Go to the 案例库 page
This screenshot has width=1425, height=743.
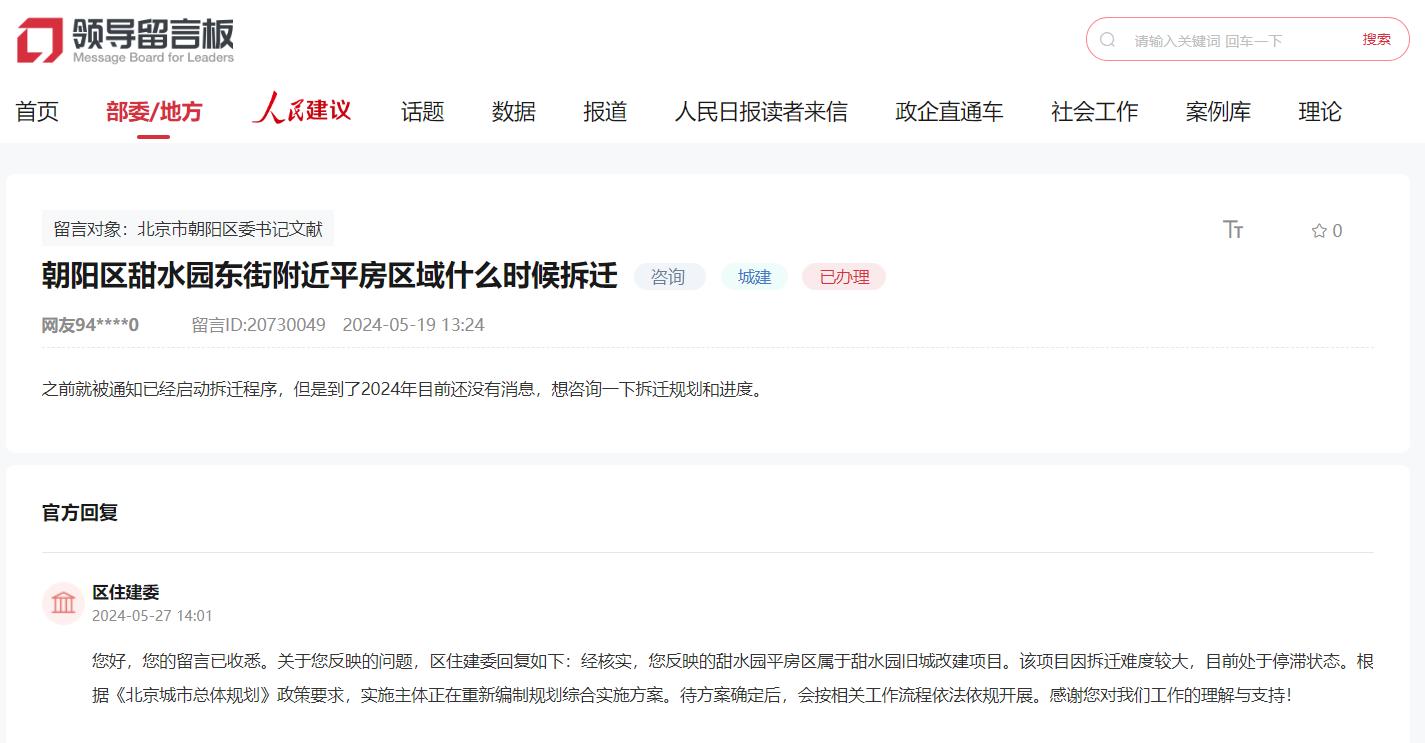point(1217,112)
